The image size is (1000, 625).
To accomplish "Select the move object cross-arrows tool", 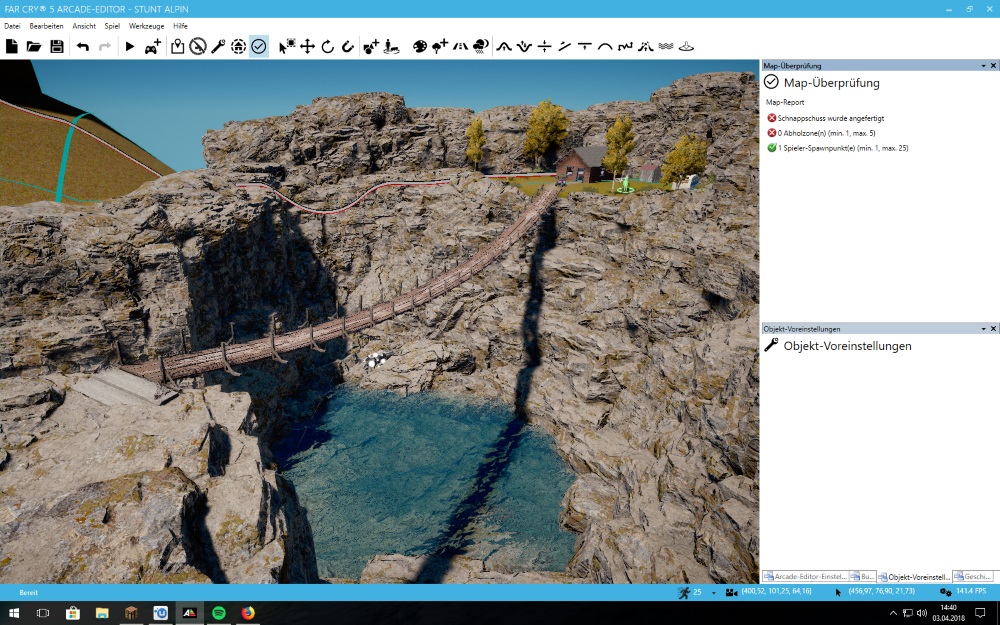I will coord(307,46).
